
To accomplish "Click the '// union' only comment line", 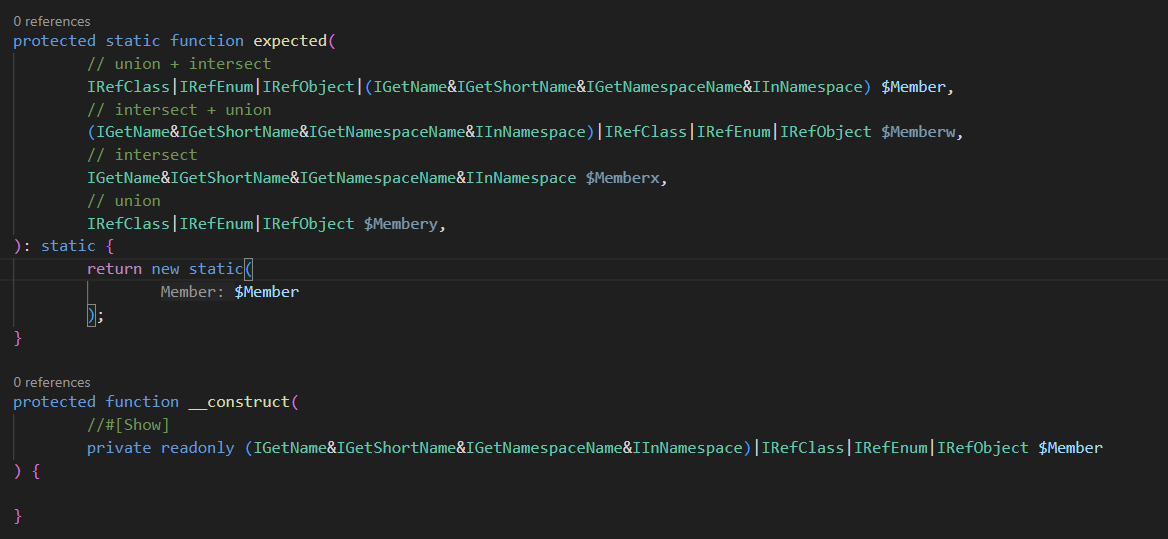I will [x=123, y=201].
